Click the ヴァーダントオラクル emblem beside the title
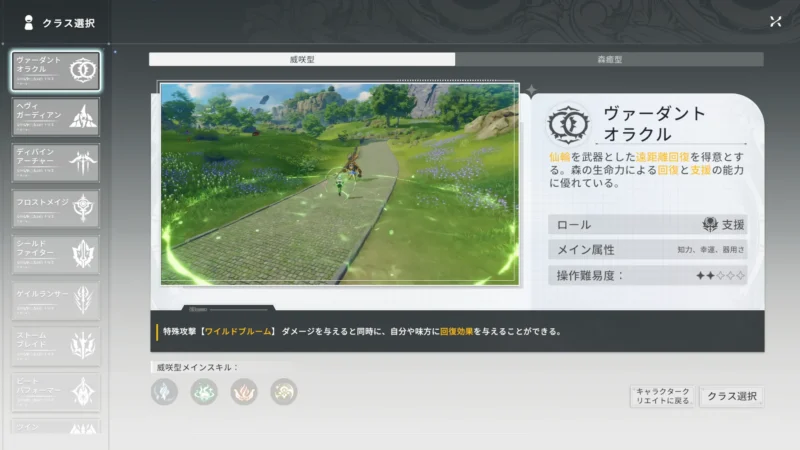Screen dimensions: 800x450 click(568, 124)
